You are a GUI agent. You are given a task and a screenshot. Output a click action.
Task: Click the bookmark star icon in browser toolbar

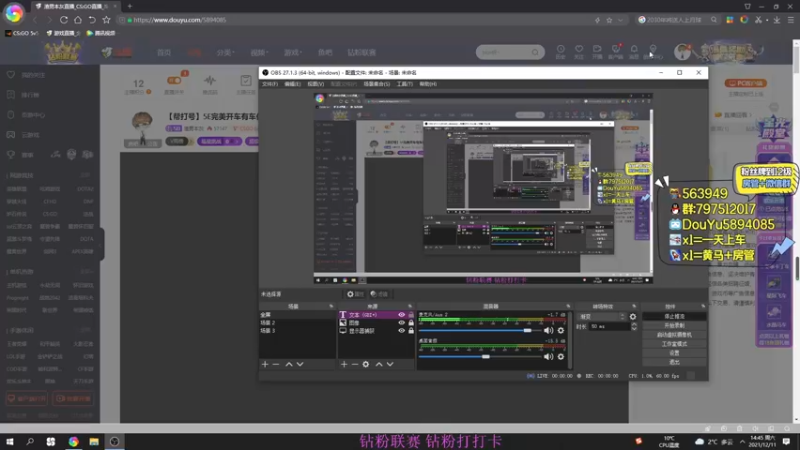tap(106, 20)
